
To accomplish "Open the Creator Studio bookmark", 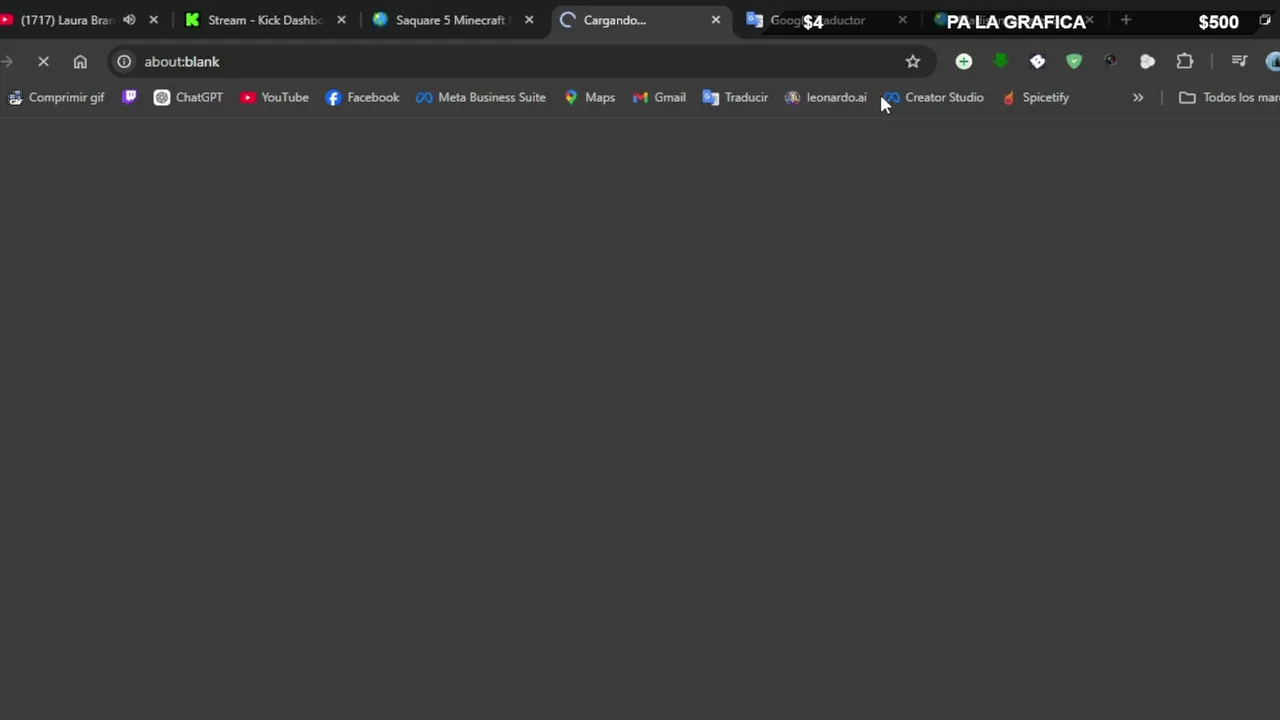I will 934,97.
